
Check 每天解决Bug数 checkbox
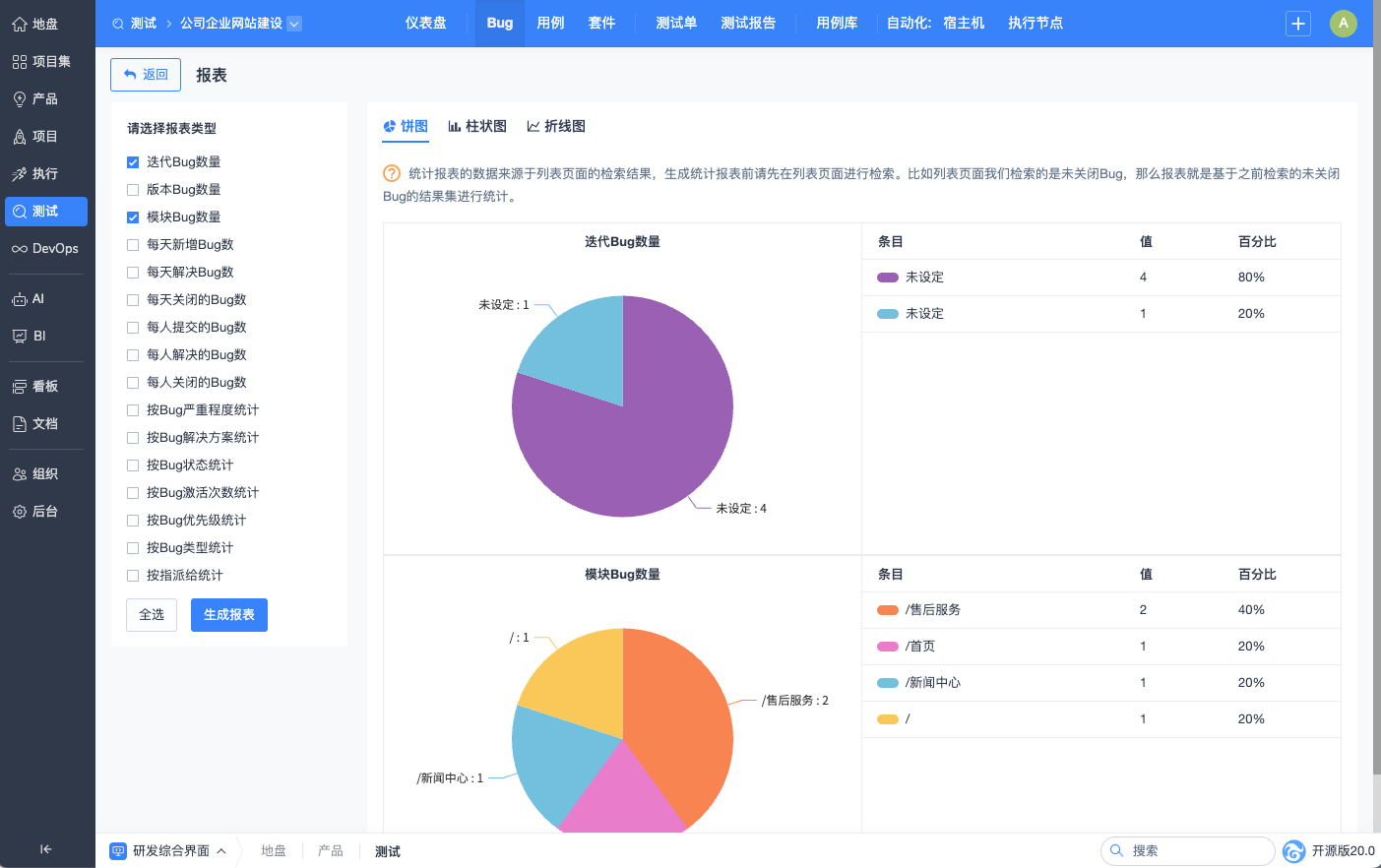coord(133,273)
